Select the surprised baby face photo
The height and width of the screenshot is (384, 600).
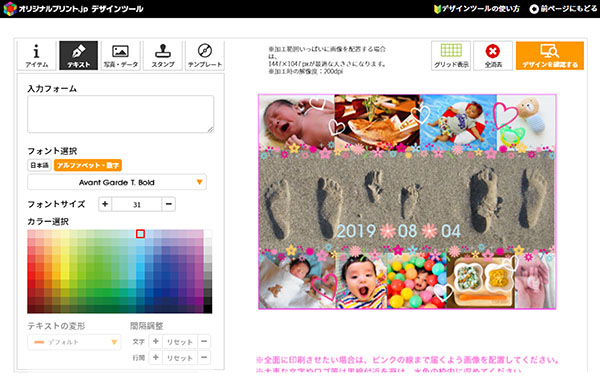(361, 281)
